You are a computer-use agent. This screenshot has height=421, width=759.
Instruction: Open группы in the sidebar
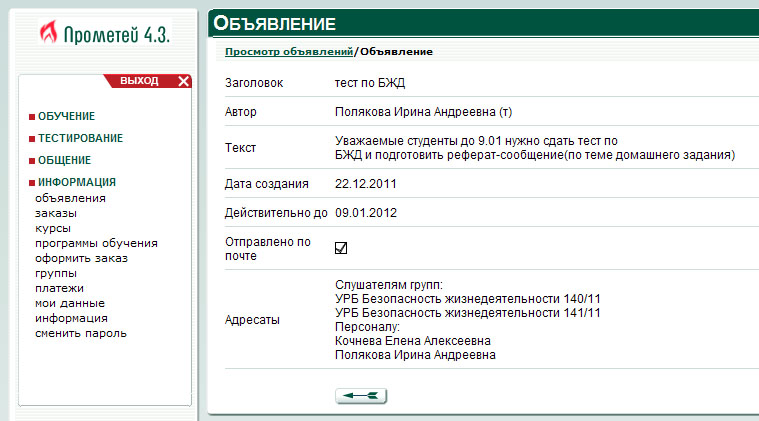56,273
